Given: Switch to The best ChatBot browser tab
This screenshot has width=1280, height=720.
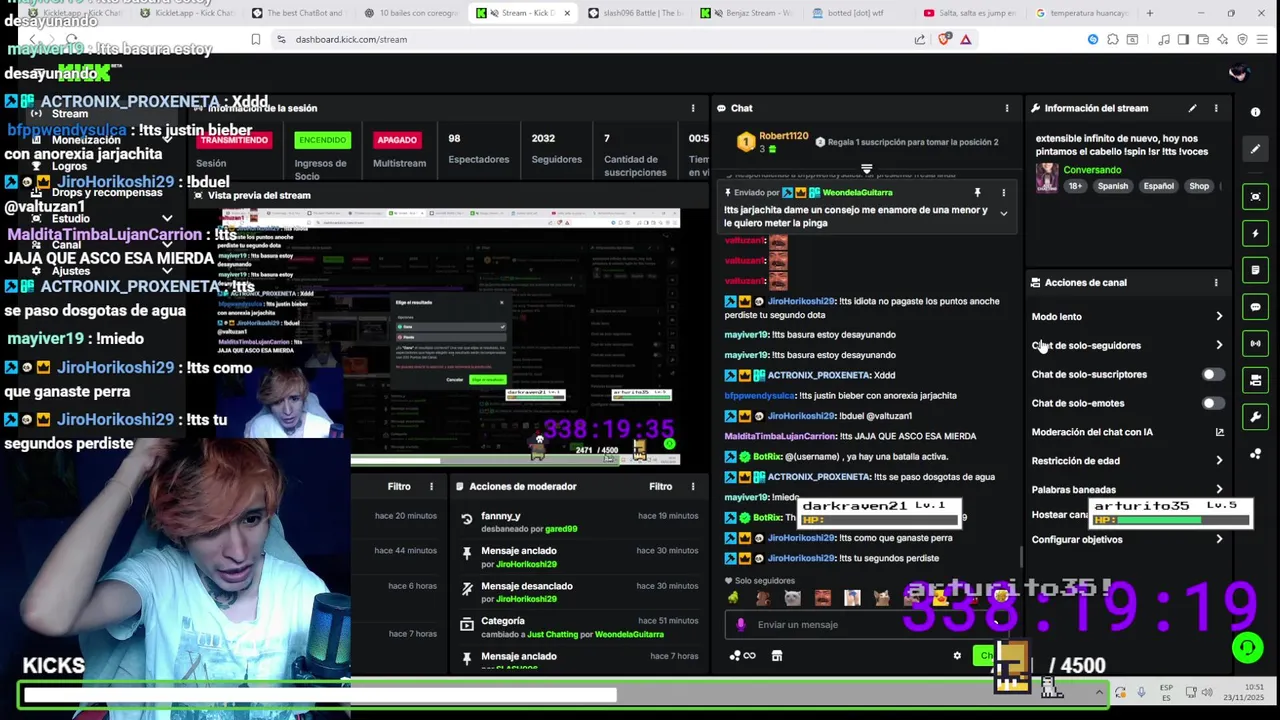Looking at the screenshot, I should (298, 13).
